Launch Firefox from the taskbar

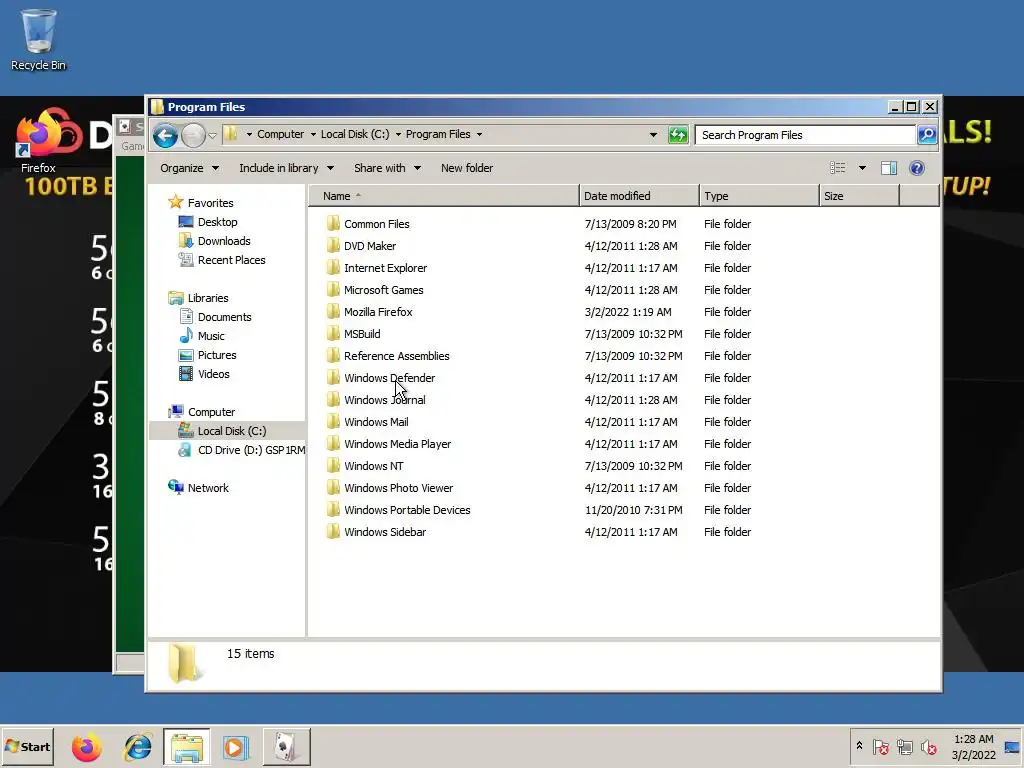(86, 747)
